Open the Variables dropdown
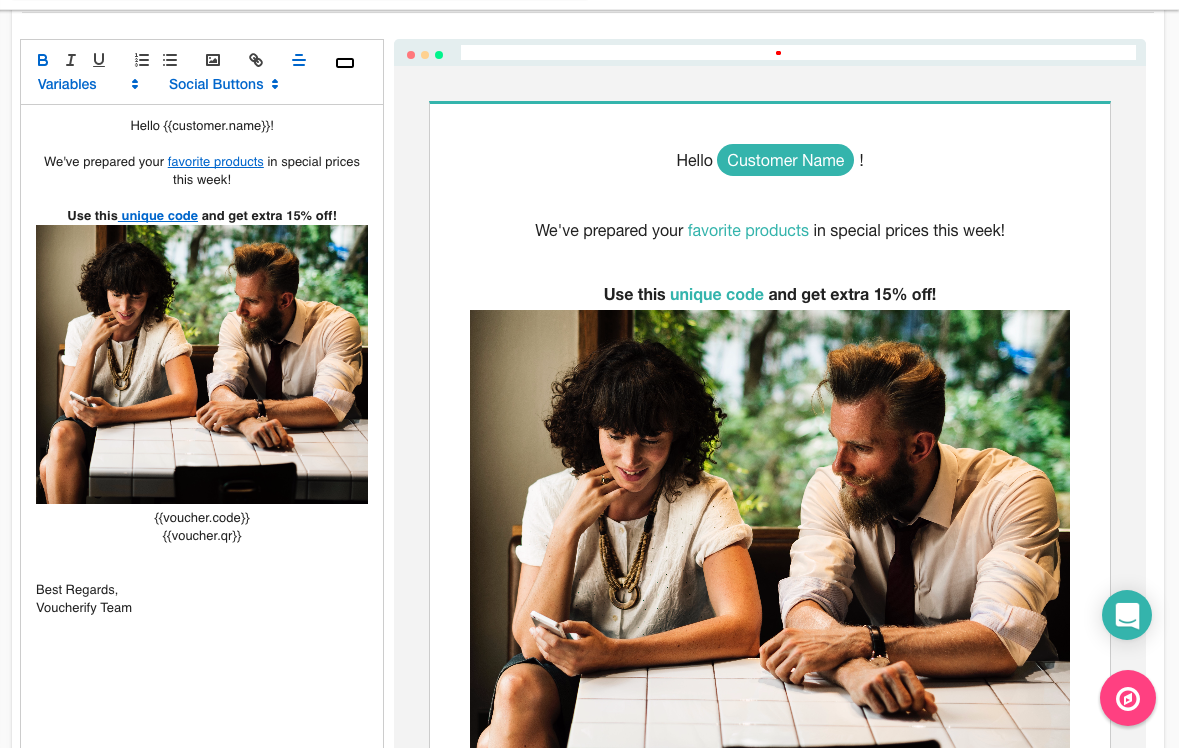The height and width of the screenshot is (748, 1179). (x=88, y=84)
